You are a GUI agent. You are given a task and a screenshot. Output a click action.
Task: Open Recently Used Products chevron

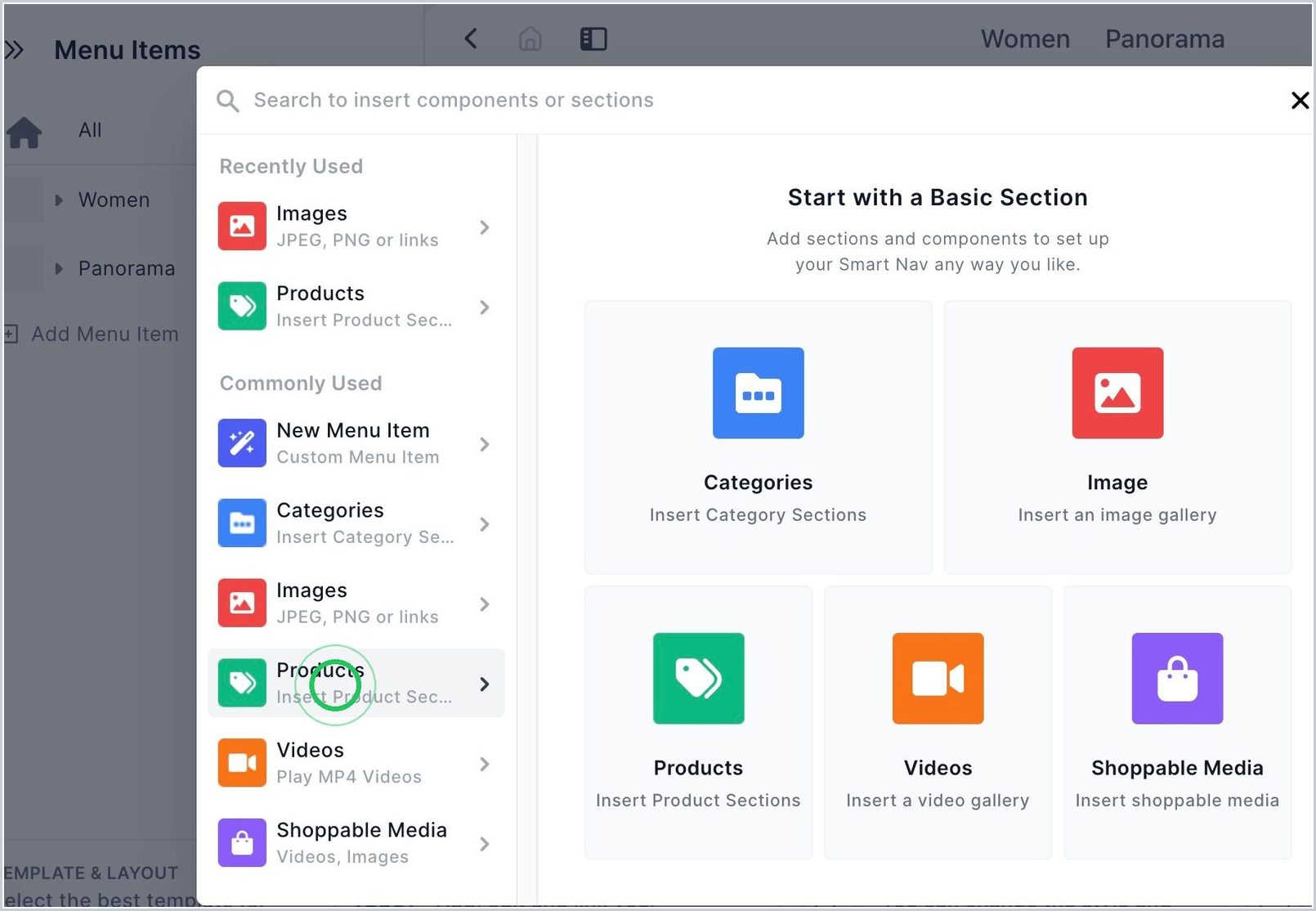(485, 307)
